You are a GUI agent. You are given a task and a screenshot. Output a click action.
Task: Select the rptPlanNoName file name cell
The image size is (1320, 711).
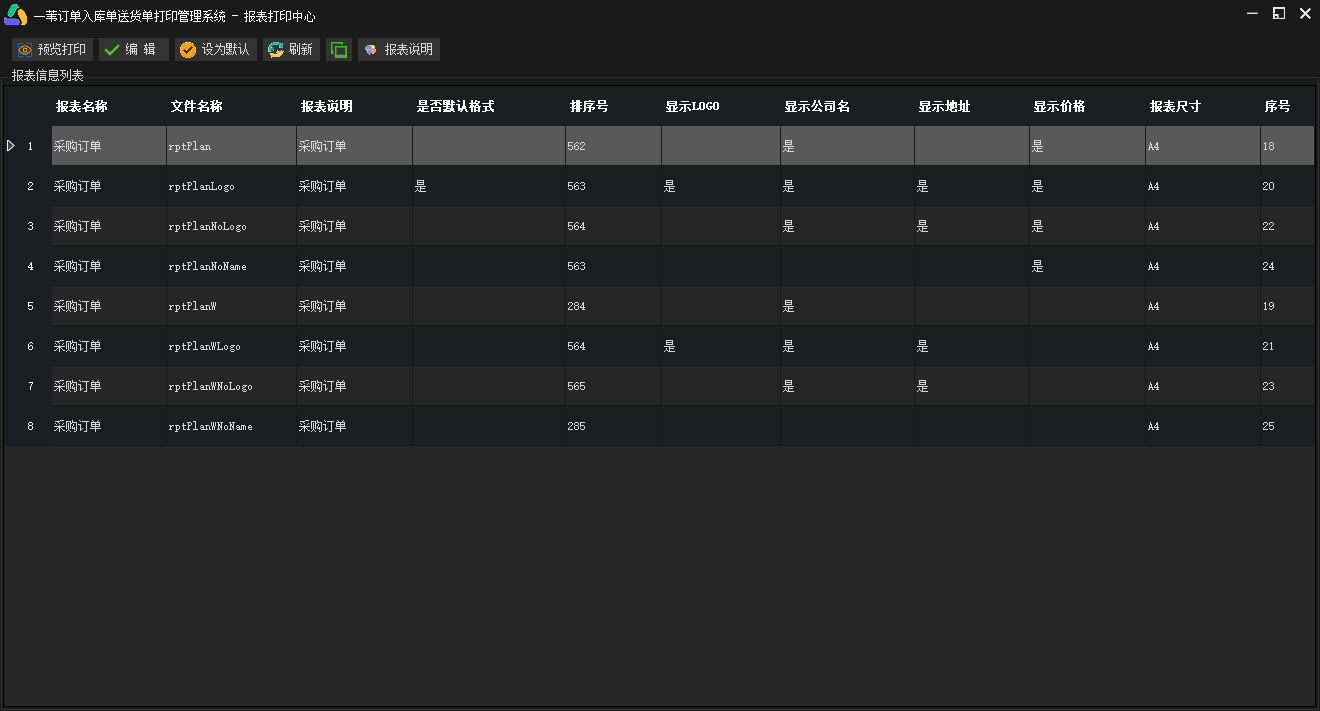[231, 266]
